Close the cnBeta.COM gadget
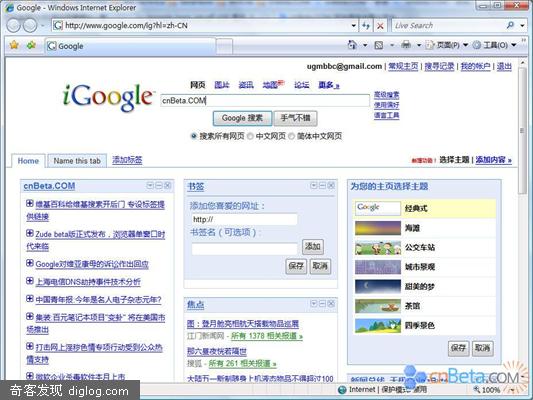The width and height of the screenshot is (533, 400). point(168,185)
